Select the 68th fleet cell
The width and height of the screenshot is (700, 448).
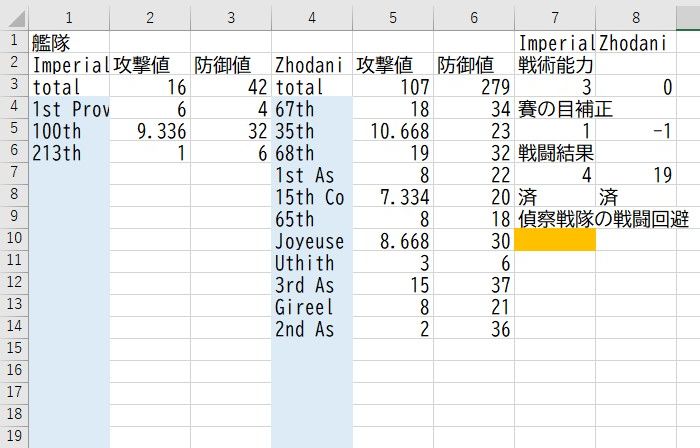pyautogui.click(x=312, y=152)
